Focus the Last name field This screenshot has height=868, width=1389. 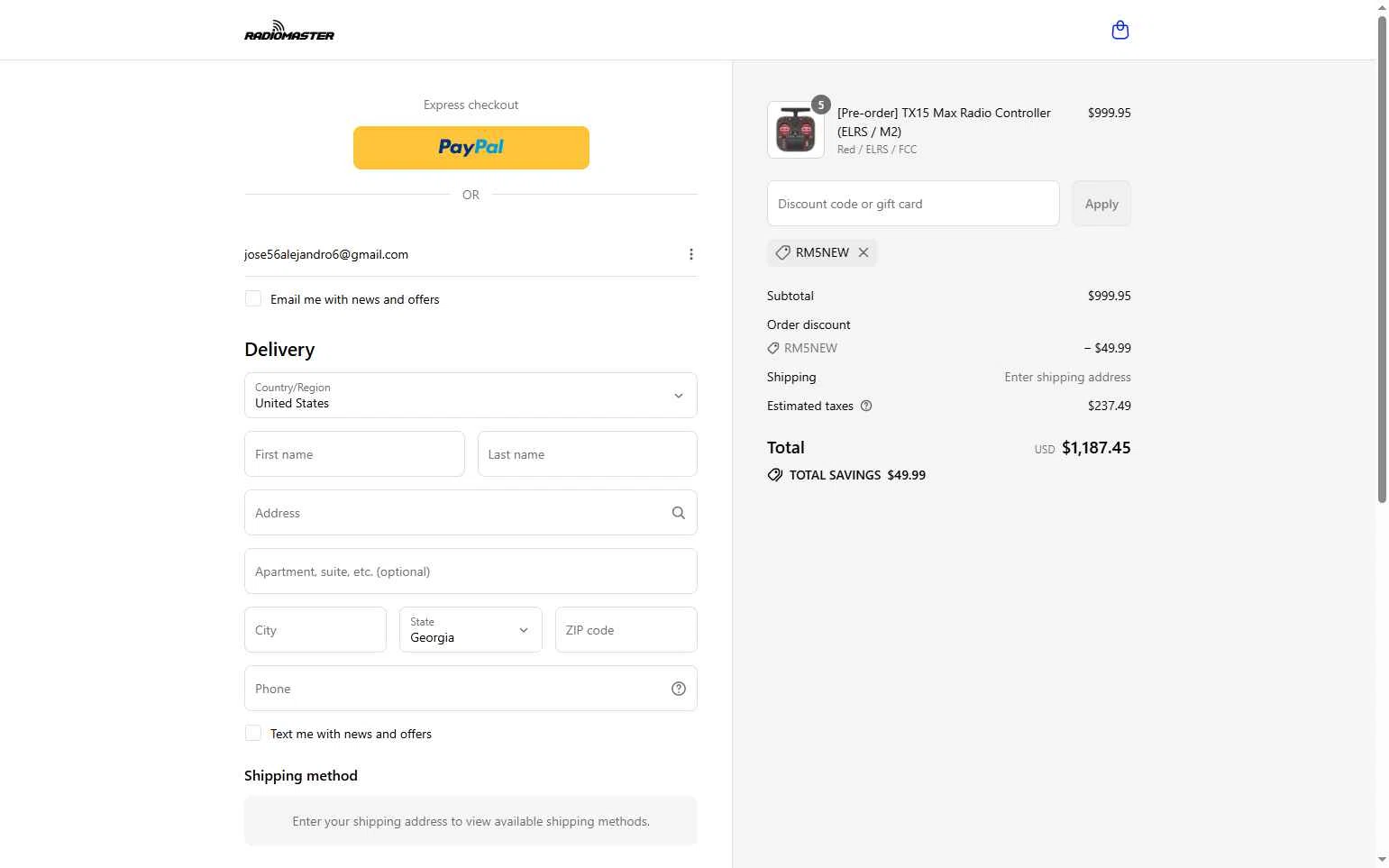click(588, 453)
